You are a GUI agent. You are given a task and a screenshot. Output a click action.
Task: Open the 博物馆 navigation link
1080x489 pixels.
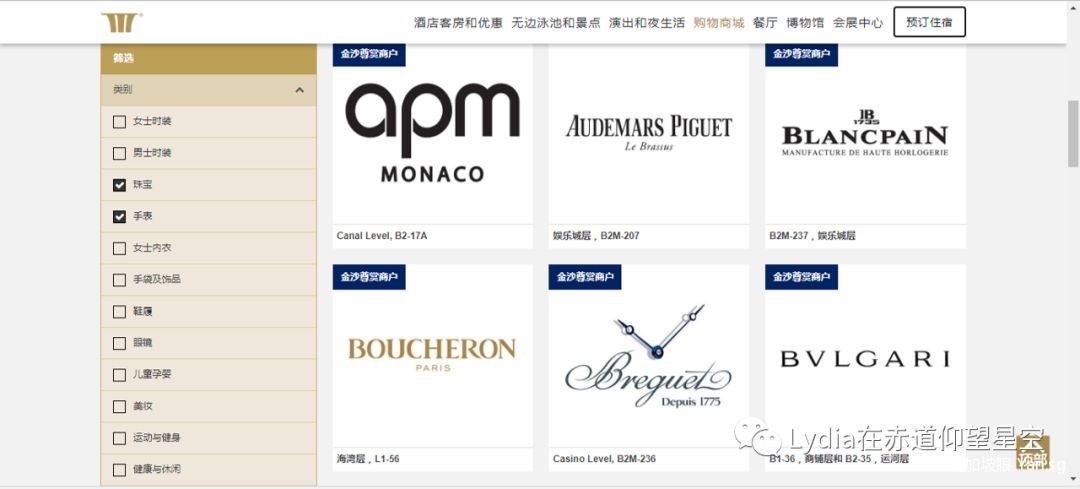coord(805,23)
